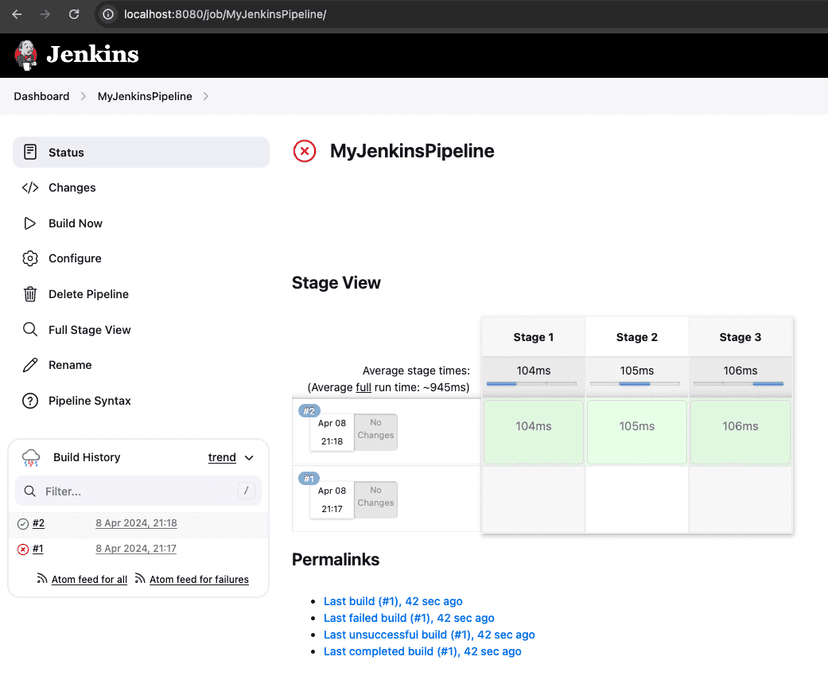Click the Build Now play icon
The image size is (828, 683).
29,223
